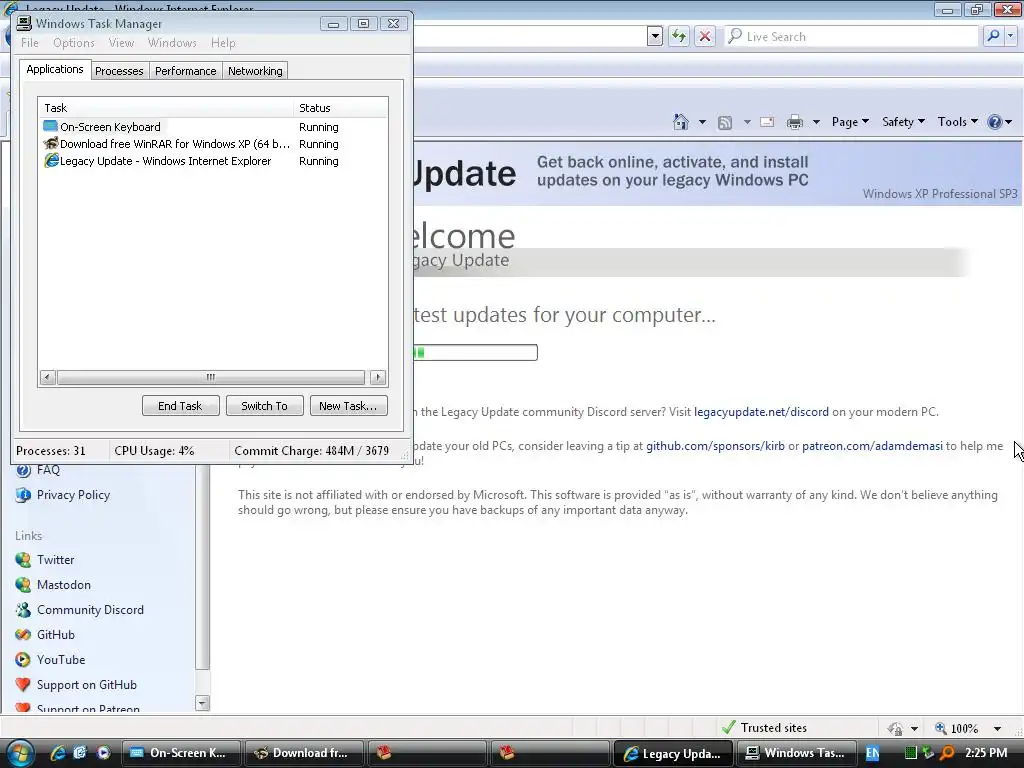Click the Task column header
Image resolution: width=1024 pixels, height=768 pixels.
[x=167, y=108]
